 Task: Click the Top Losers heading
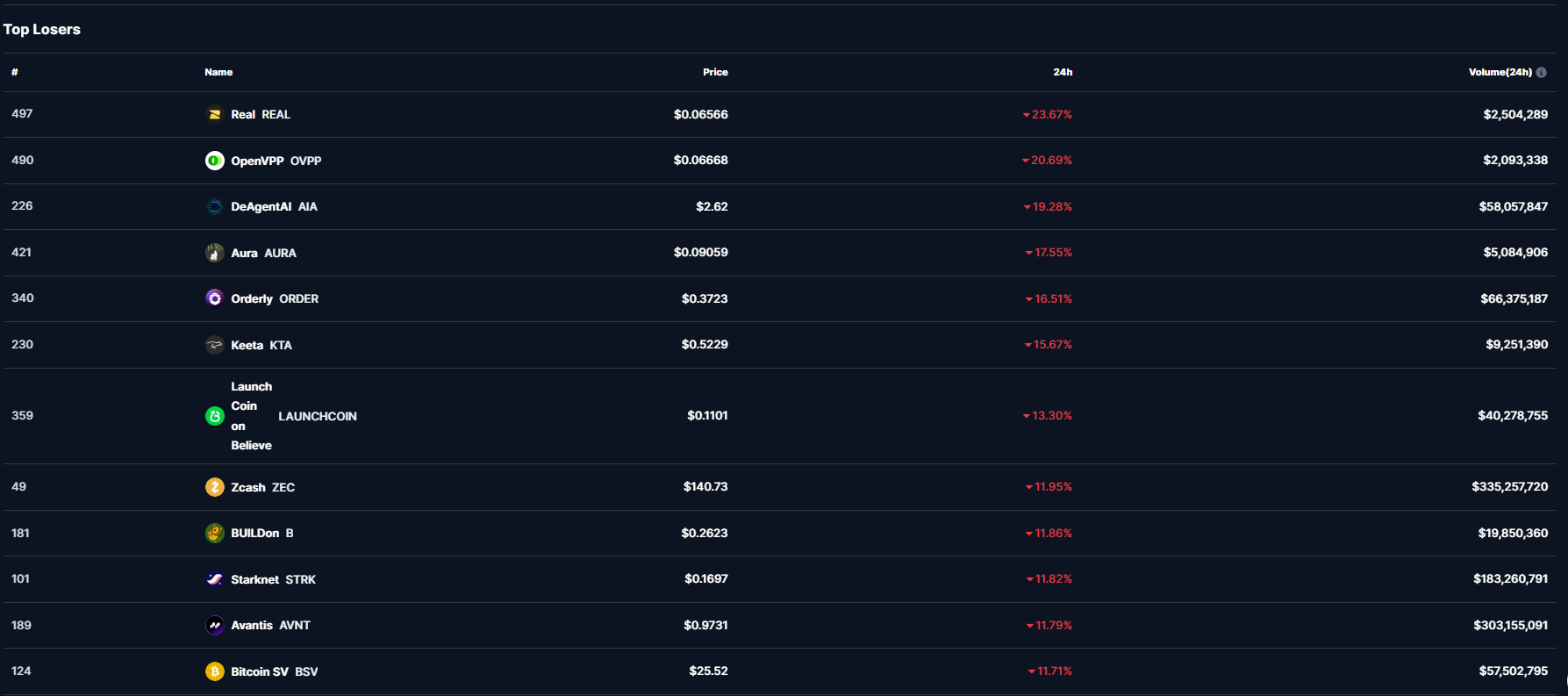pos(42,29)
